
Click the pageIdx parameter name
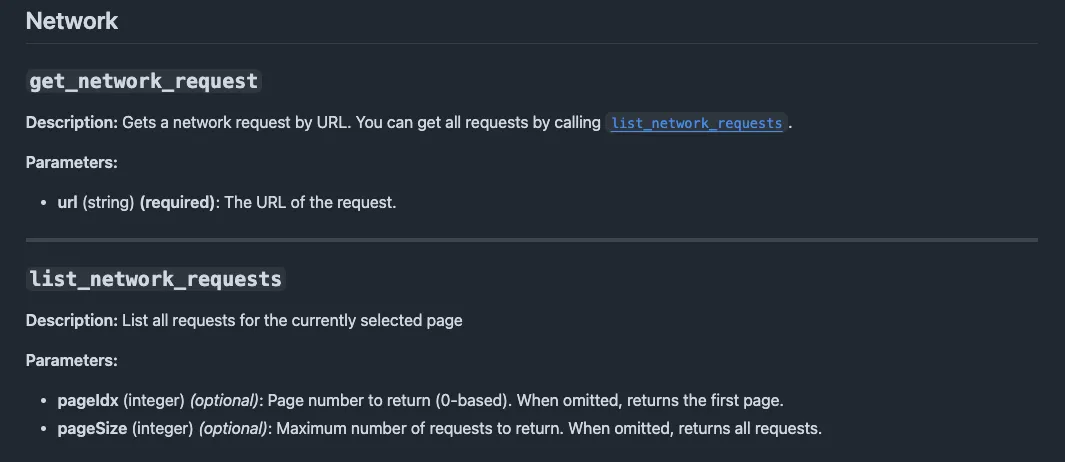pos(88,400)
